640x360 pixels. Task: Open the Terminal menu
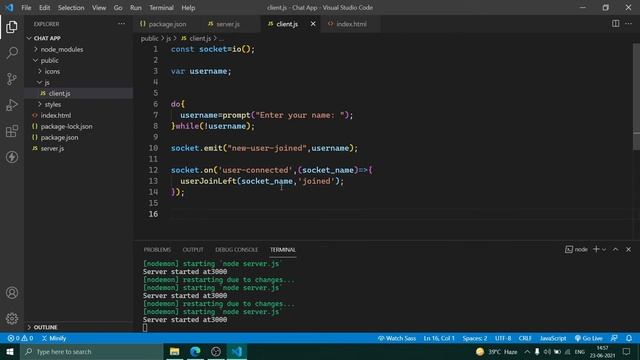point(161,7)
